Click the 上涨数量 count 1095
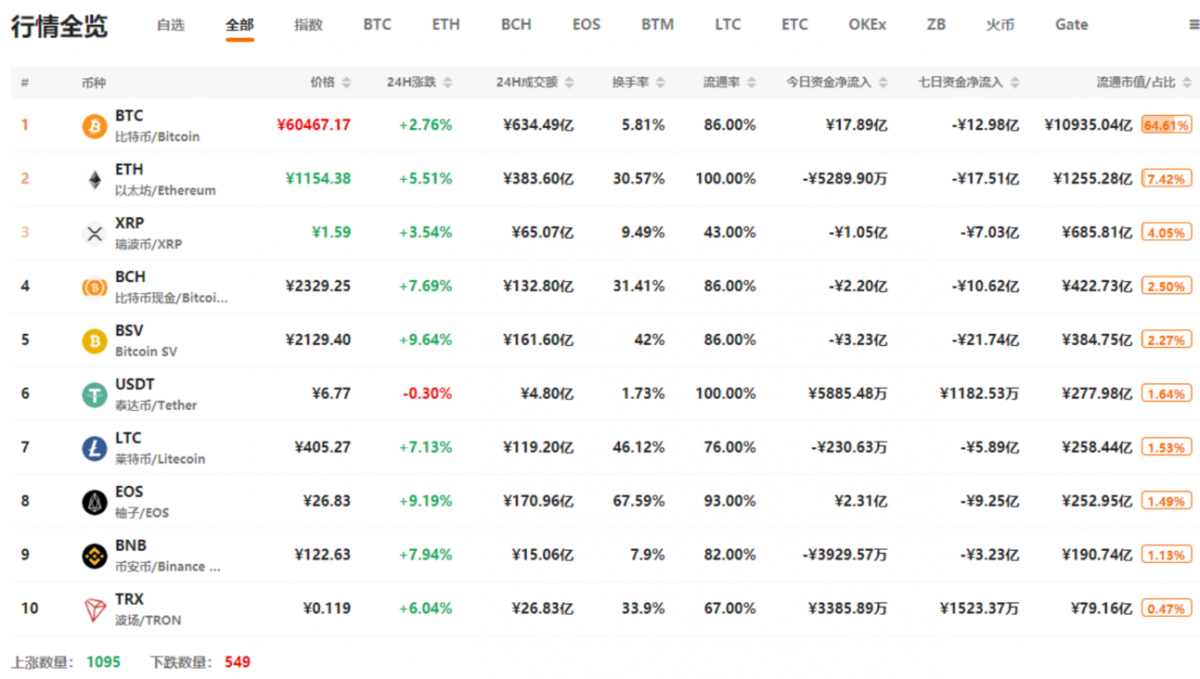This screenshot has width=1200, height=679. [x=103, y=662]
